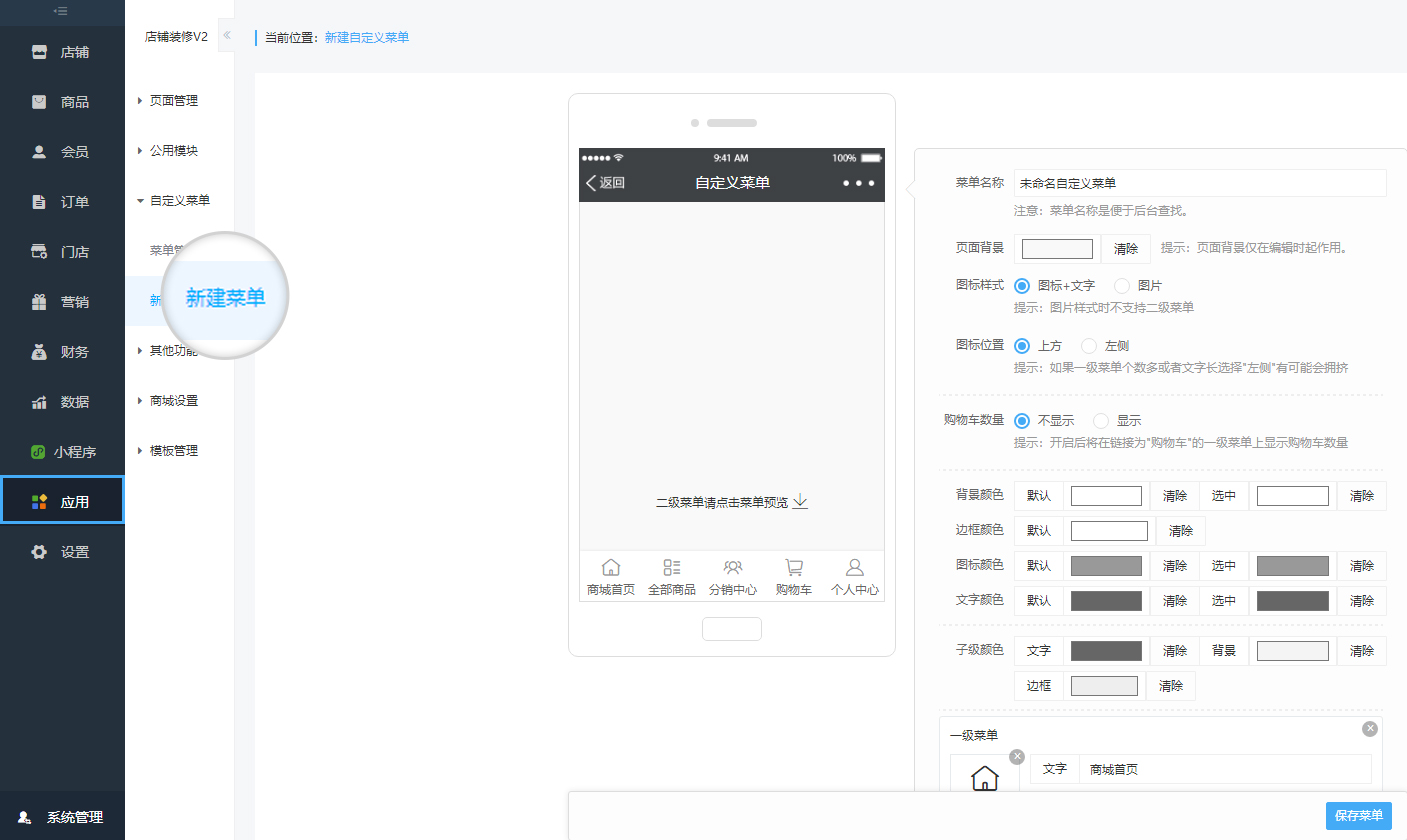This screenshot has width=1407, height=840.
Task: Select the 图片 icon style radio
Action: [x=1122, y=285]
